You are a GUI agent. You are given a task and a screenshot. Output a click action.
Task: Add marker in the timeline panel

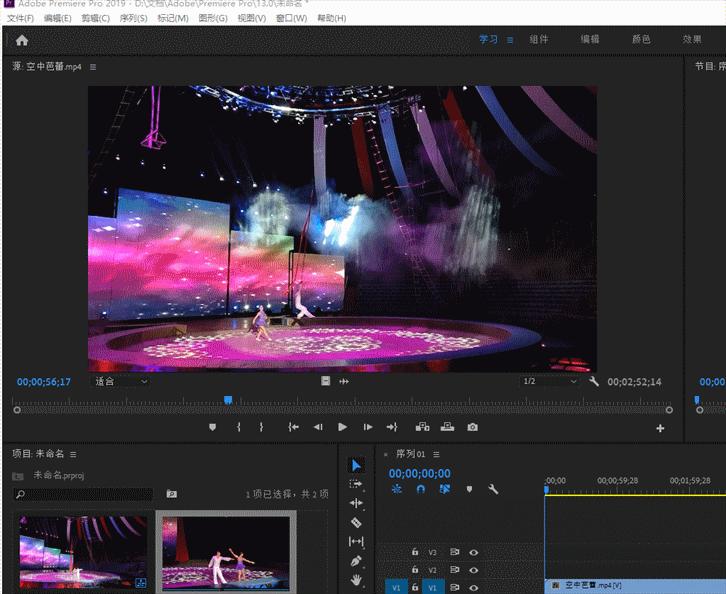click(469, 489)
